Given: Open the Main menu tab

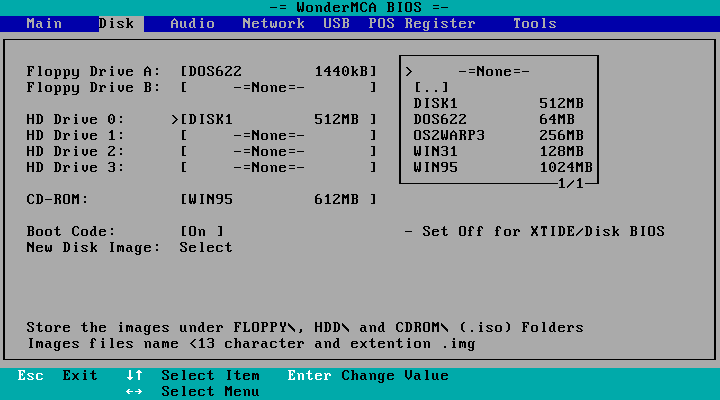Looking at the screenshot, I should (44, 23).
